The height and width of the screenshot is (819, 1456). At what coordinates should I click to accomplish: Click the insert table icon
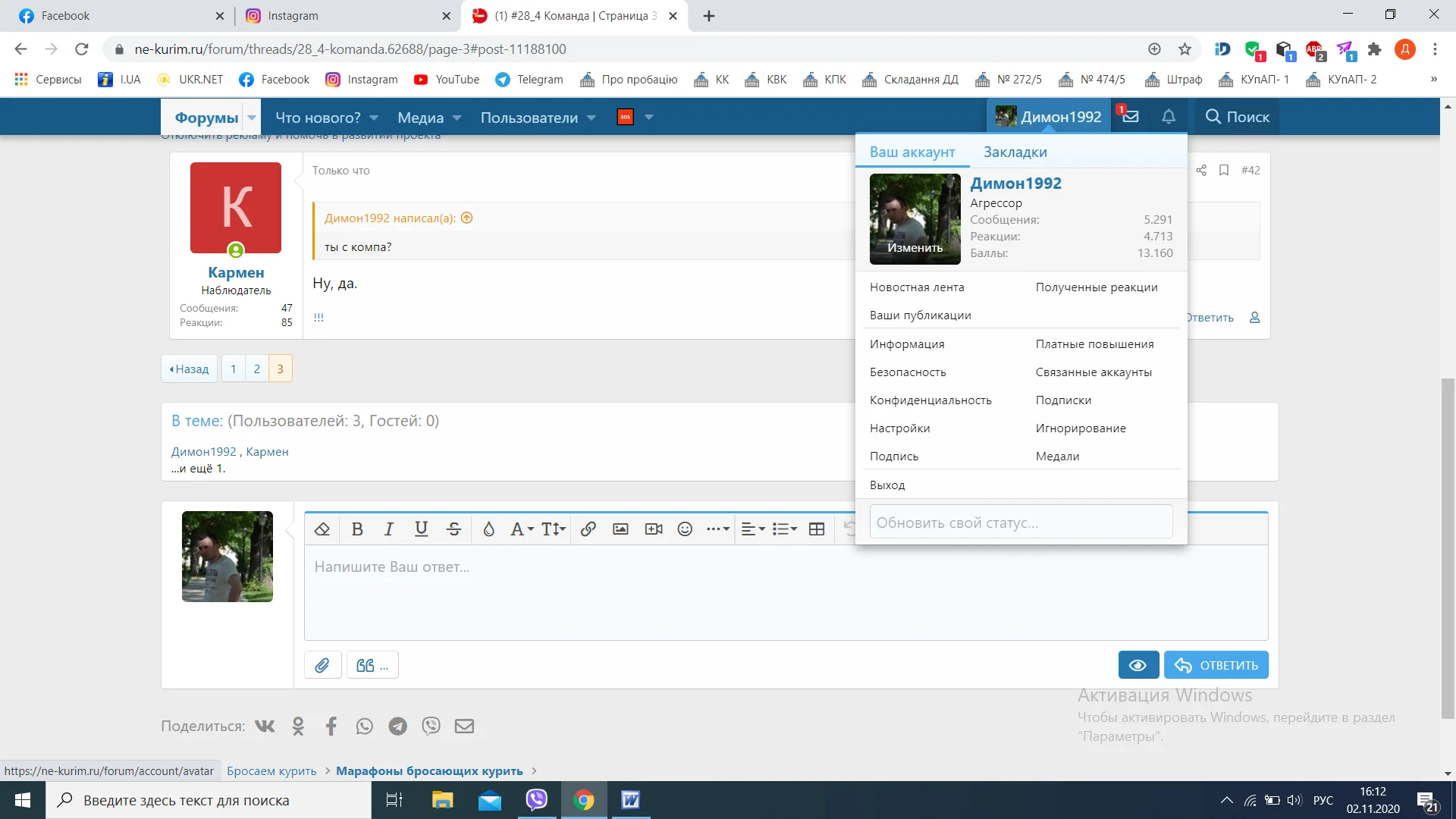(x=817, y=529)
